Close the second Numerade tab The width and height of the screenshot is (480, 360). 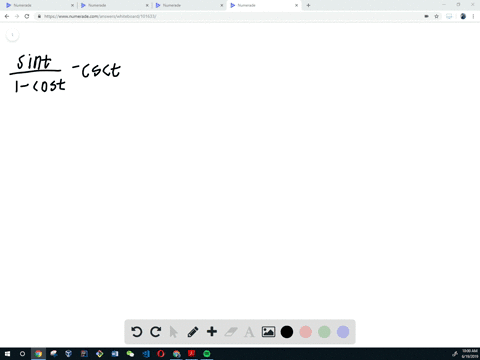(147, 5)
